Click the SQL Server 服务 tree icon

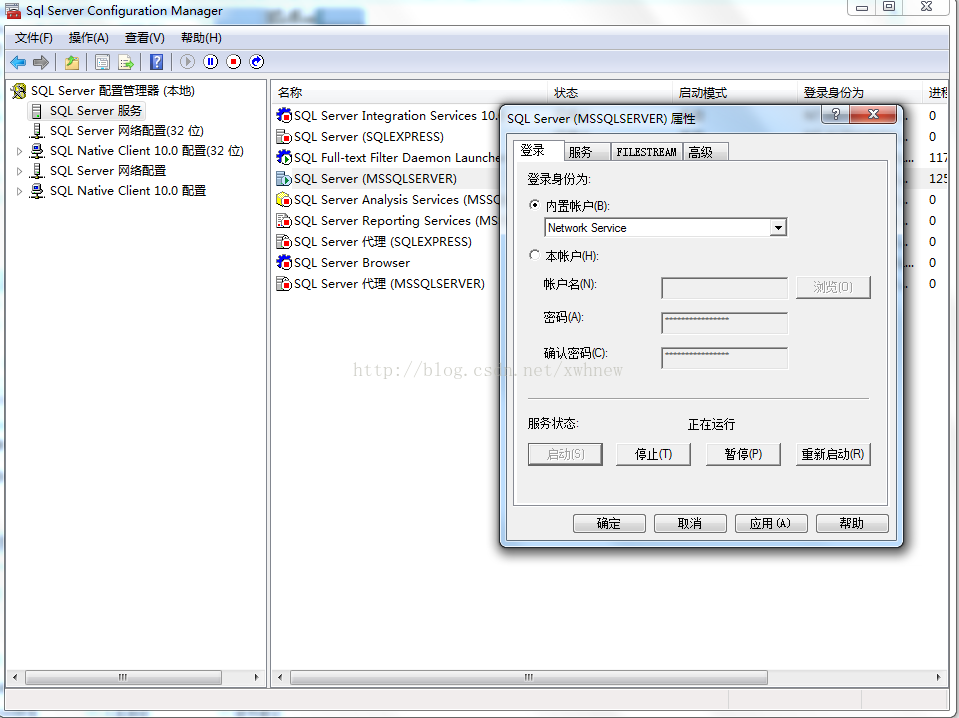tap(37, 111)
